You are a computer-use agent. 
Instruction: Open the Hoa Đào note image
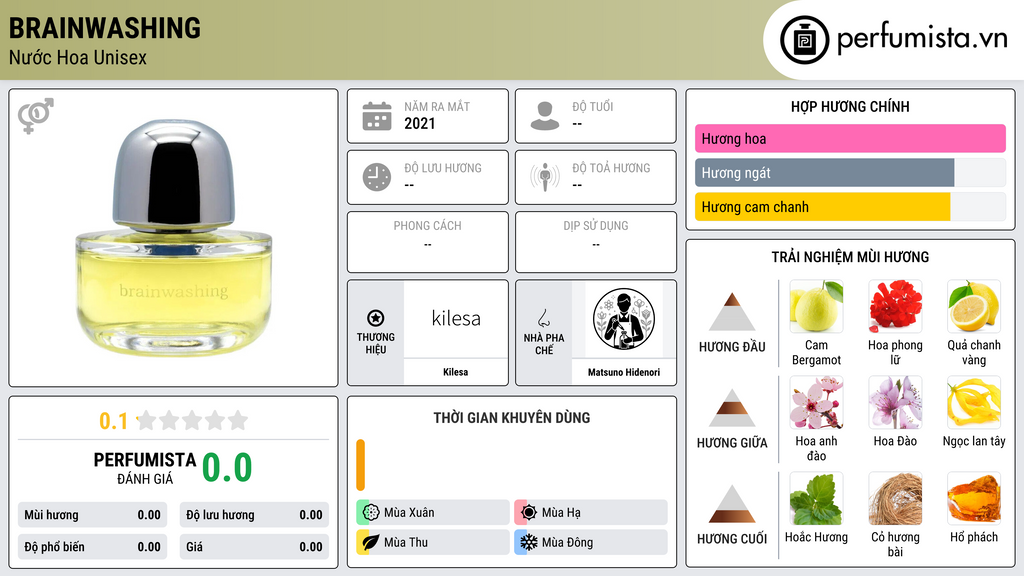coord(895,402)
